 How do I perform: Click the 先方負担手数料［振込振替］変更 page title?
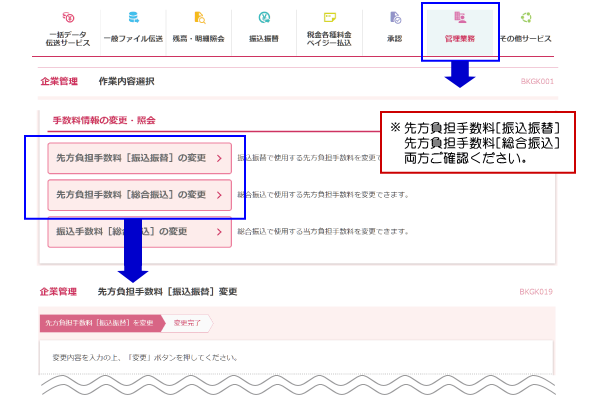pos(168,292)
